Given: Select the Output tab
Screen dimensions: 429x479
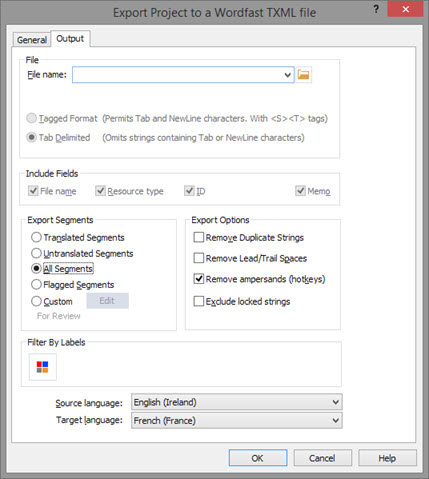Looking at the screenshot, I should tap(70, 39).
